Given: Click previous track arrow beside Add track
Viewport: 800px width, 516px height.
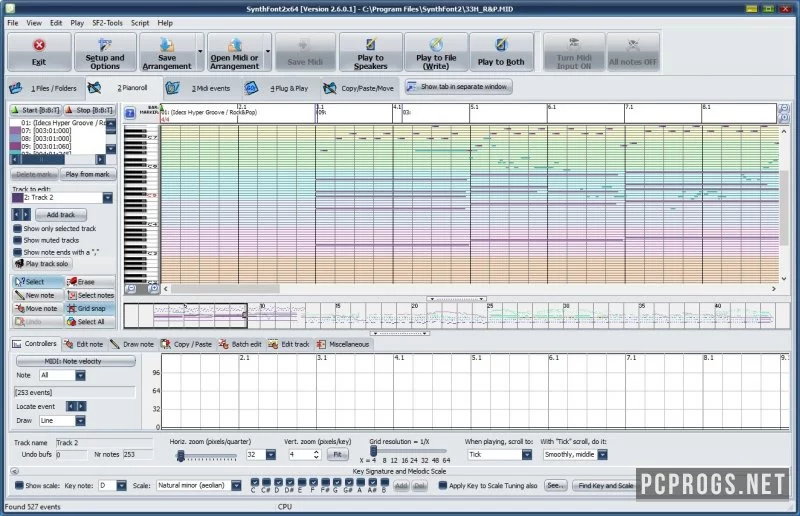Looking at the screenshot, I should click(16, 215).
